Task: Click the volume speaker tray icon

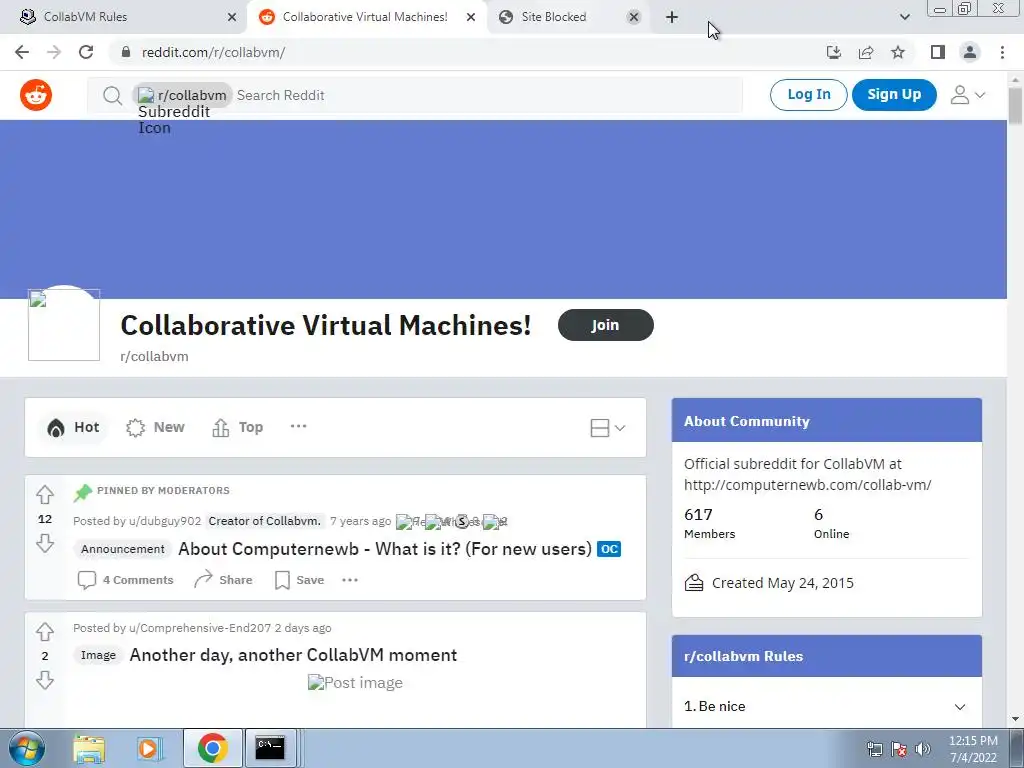Action: coord(923,748)
